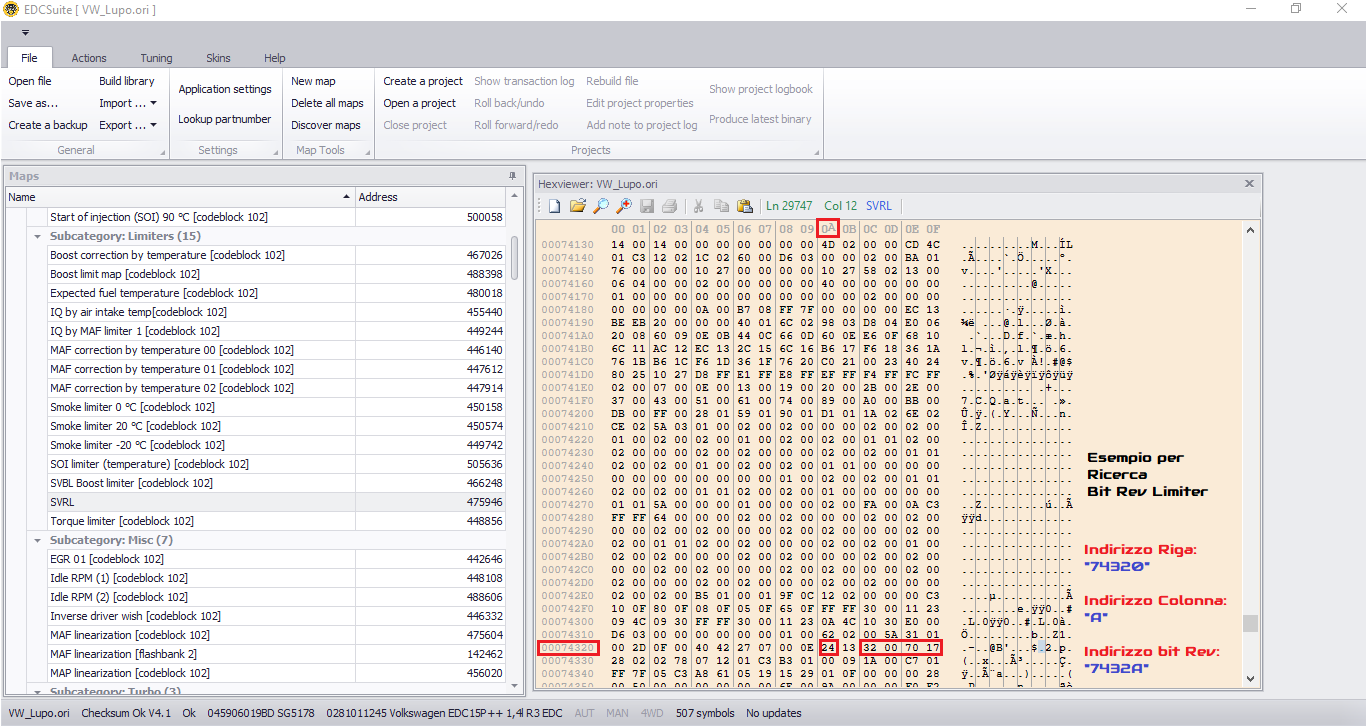
Task: Click Open file in General group
Action: coord(30,81)
